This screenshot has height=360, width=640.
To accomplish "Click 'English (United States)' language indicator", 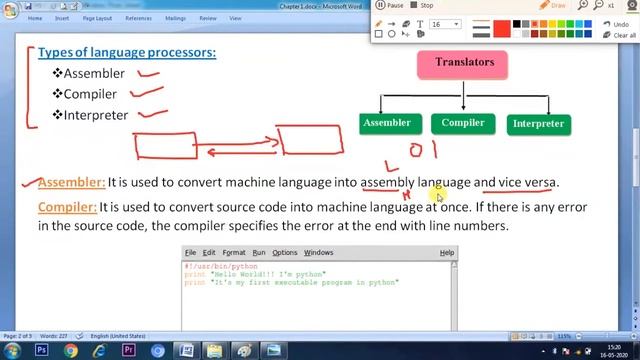I will click(x=118, y=336).
